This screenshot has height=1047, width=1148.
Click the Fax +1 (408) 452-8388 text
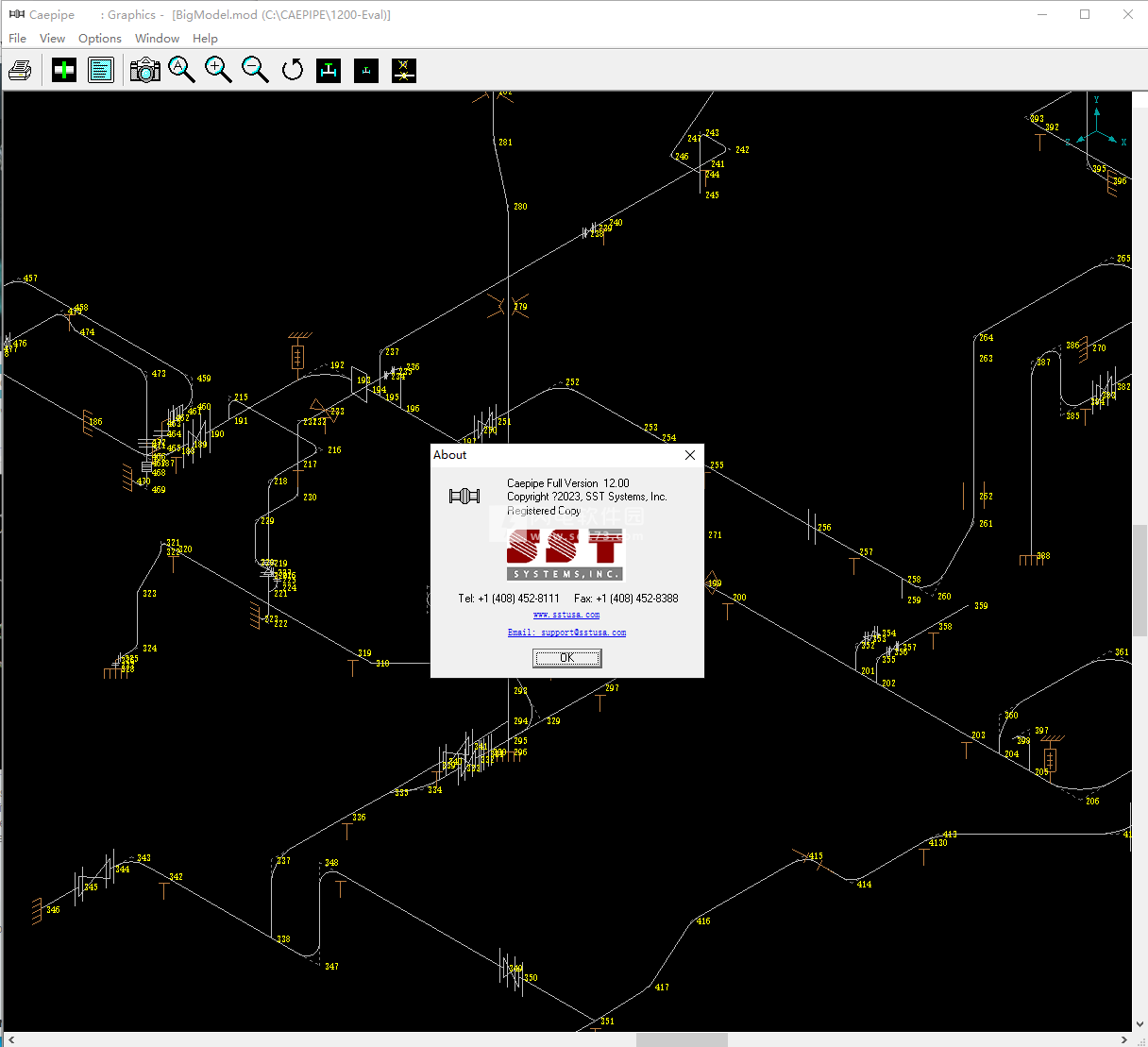[626, 599]
